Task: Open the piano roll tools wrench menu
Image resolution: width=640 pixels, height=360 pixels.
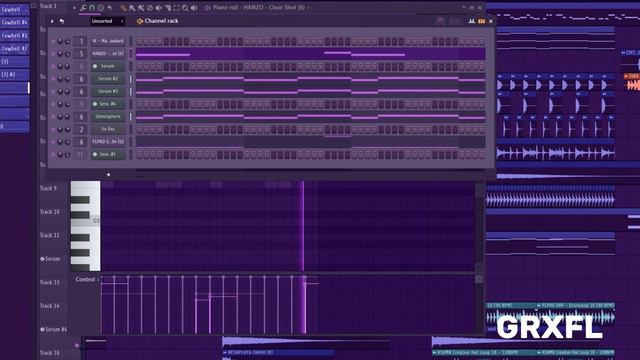Action: coord(83,7)
